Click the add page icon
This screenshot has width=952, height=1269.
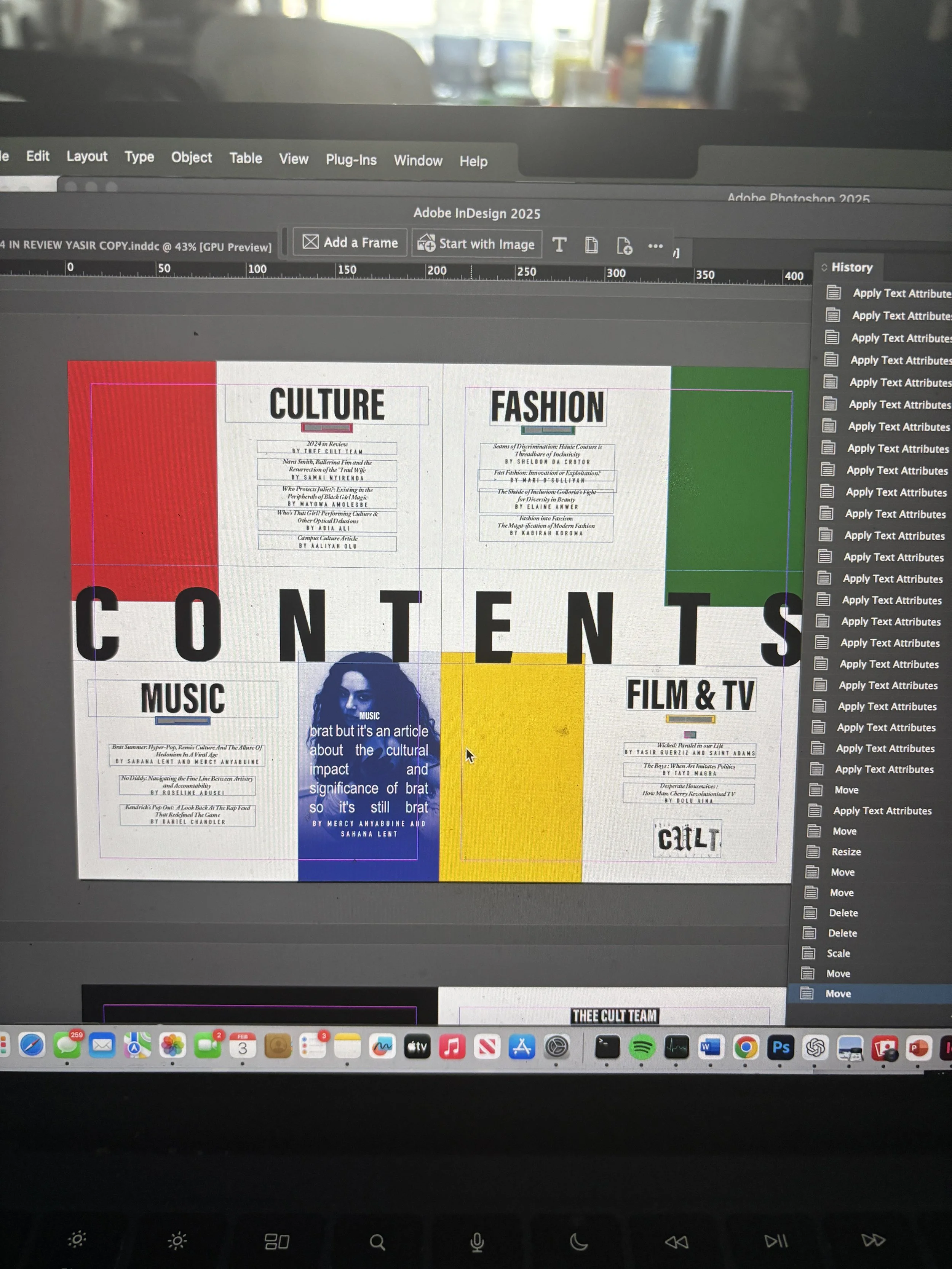(624, 246)
